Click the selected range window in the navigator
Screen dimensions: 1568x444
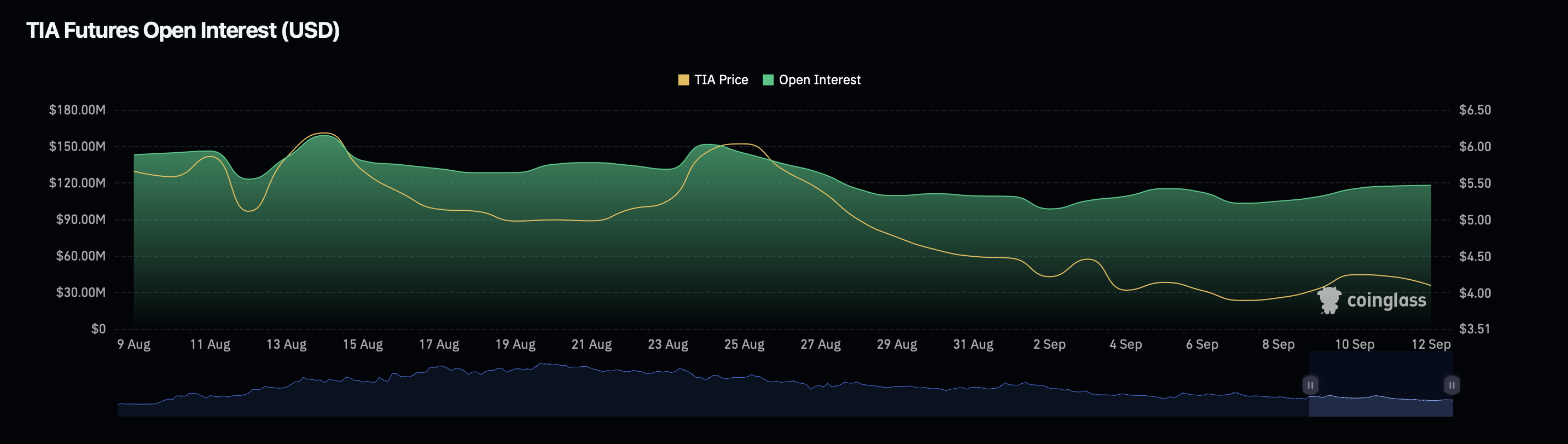pos(1380,384)
